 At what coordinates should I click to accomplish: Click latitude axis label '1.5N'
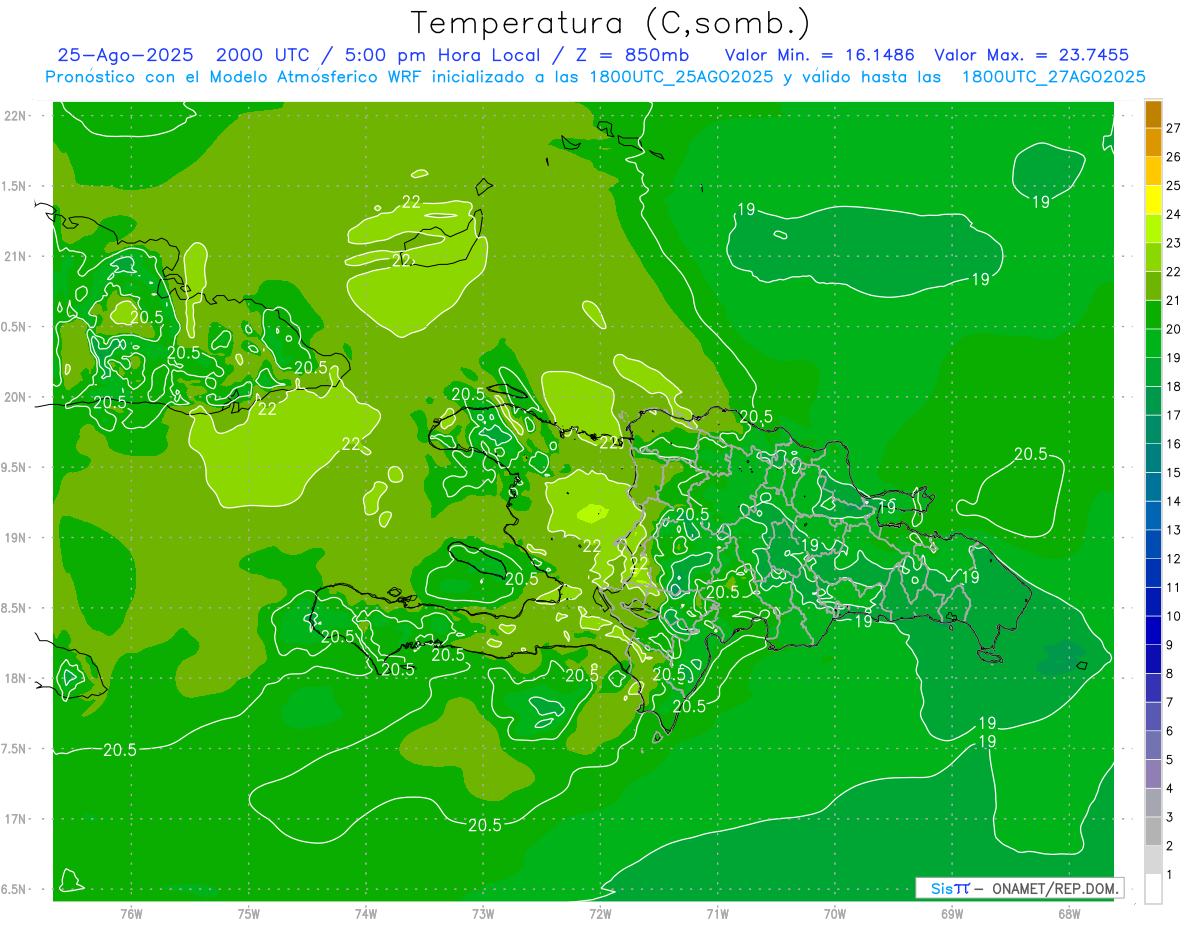[x=15, y=186]
